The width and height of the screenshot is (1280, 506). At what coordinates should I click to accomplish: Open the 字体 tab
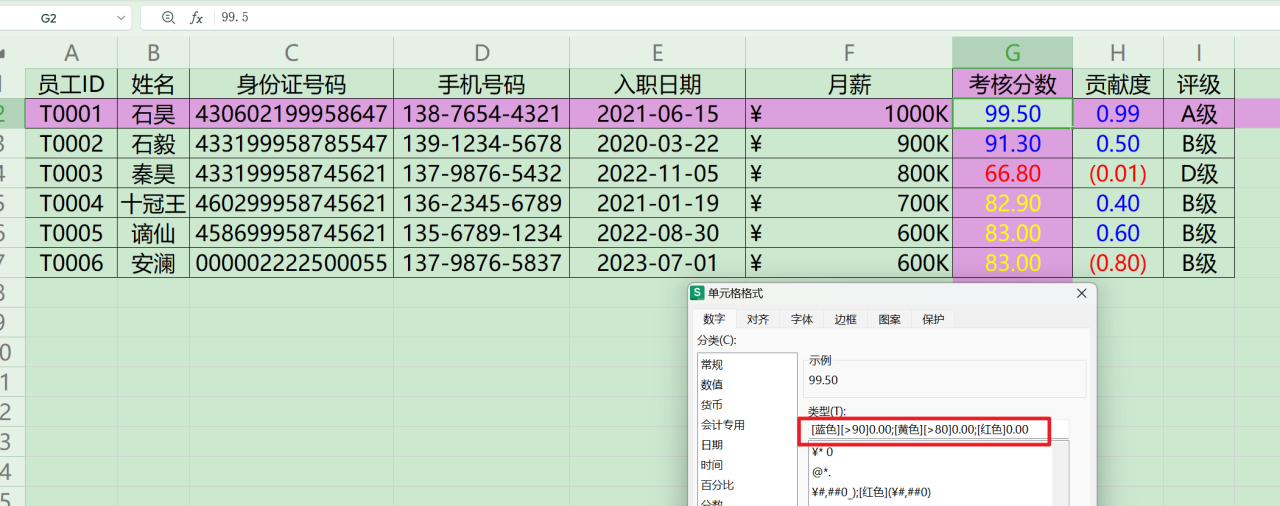pyautogui.click(x=802, y=319)
